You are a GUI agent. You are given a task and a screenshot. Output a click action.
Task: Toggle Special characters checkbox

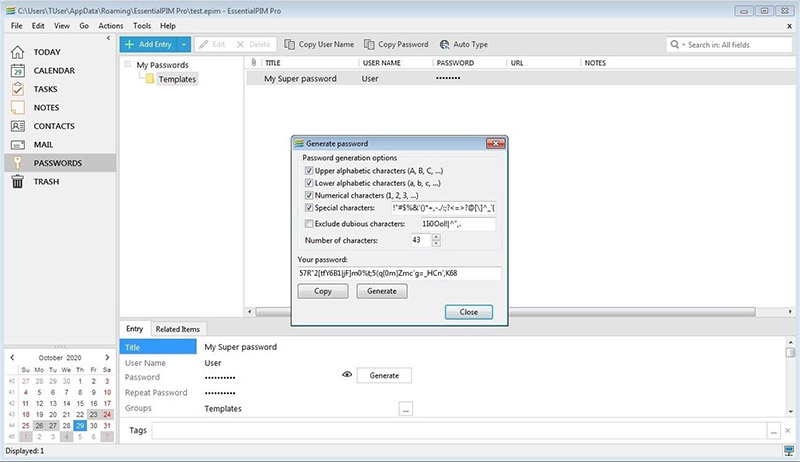(309, 208)
